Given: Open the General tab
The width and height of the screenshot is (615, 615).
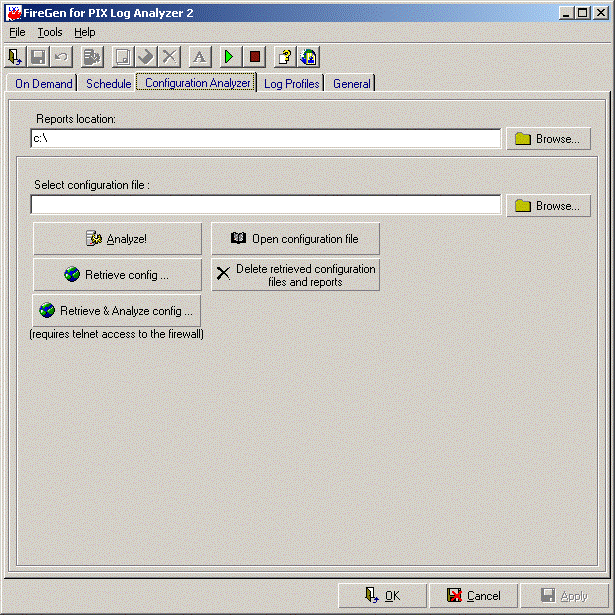Looking at the screenshot, I should pos(351,84).
